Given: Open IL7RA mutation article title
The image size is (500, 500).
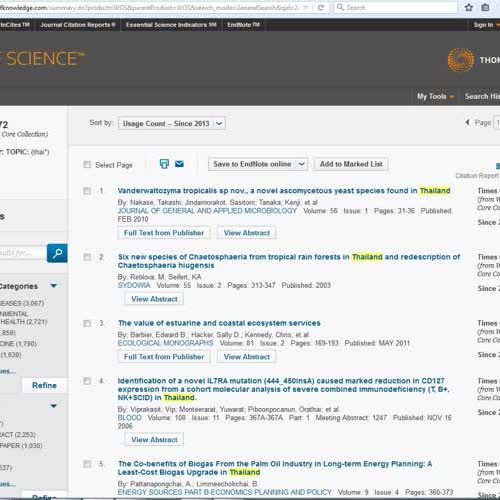Looking at the screenshot, I should pyautogui.click(x=283, y=389).
